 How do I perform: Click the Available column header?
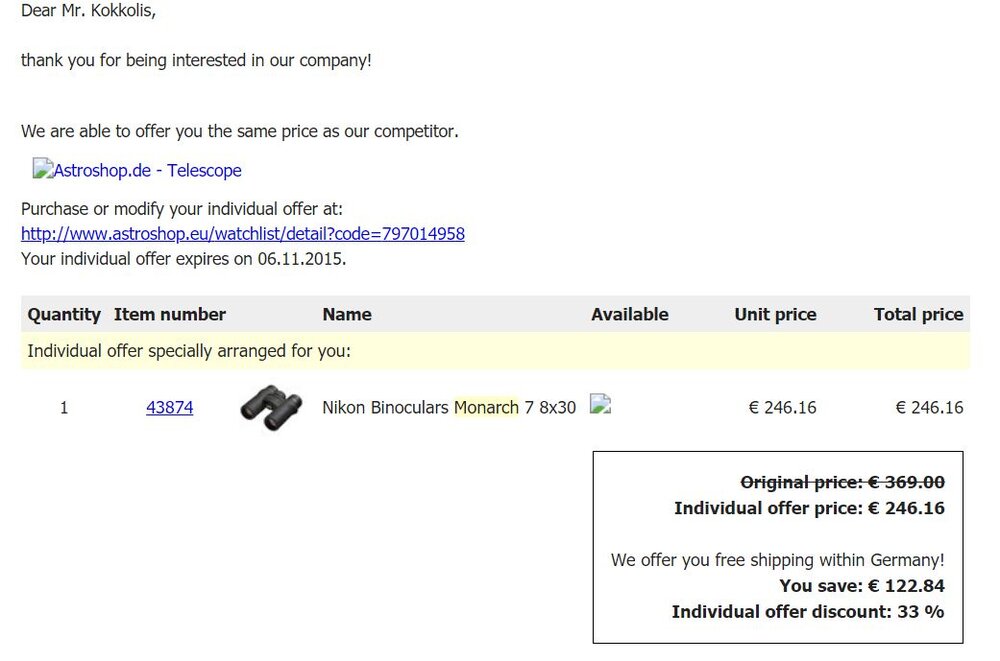click(630, 314)
